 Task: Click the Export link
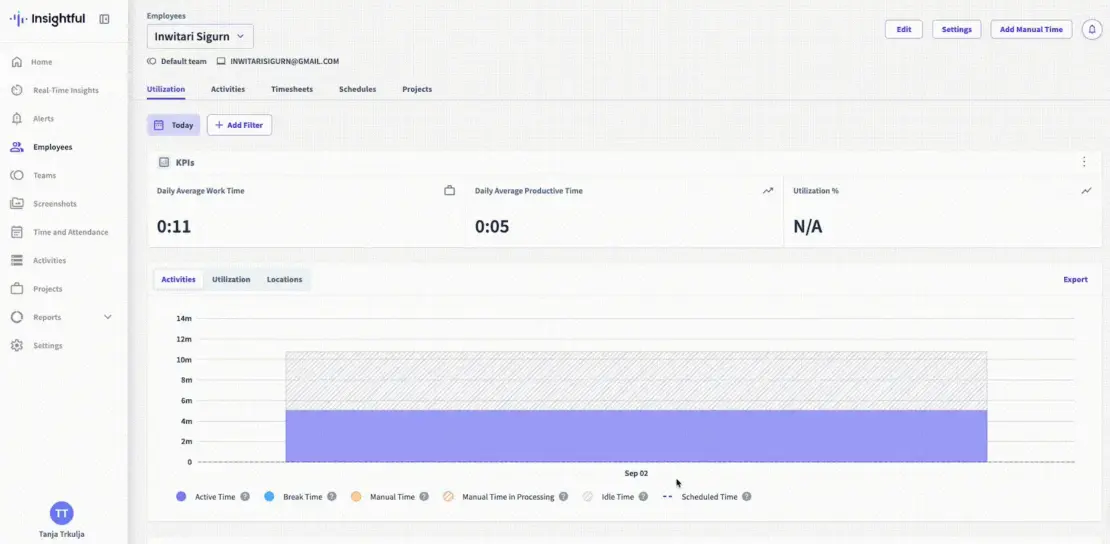click(x=1075, y=280)
